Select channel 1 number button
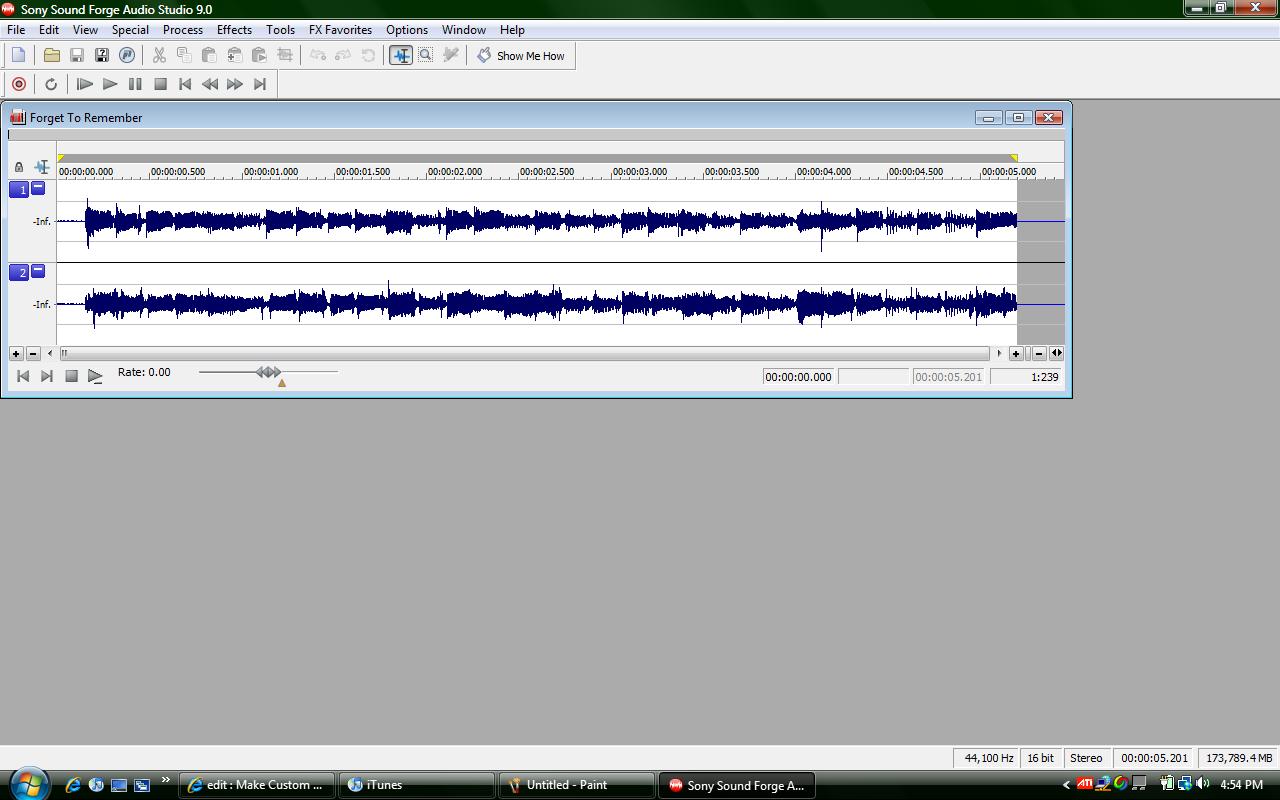Screen dimensions: 1280x800 pyautogui.click(x=19, y=189)
